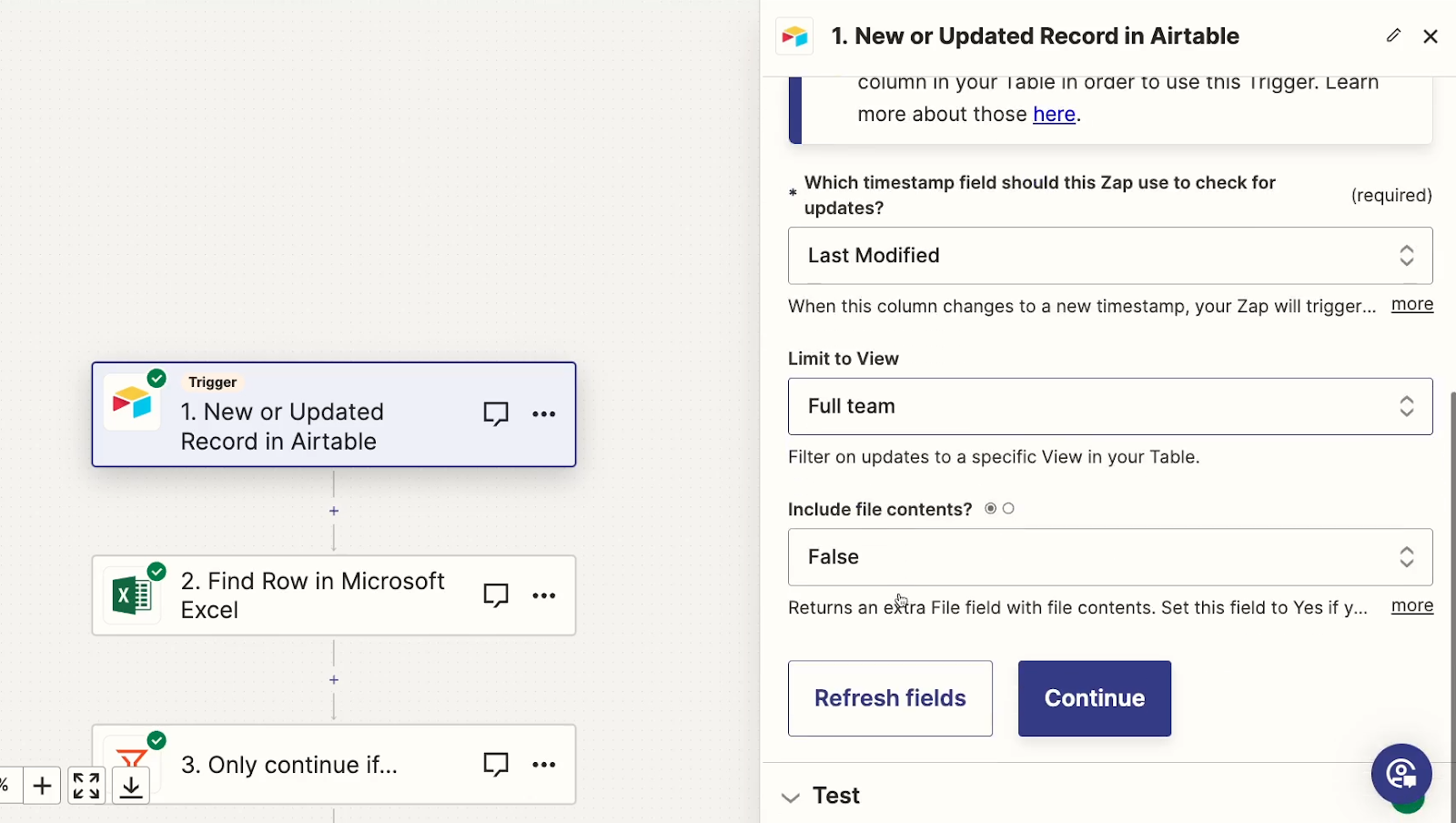The height and width of the screenshot is (823, 1456).
Task: Click the 'here' link in the info notice
Action: (1054, 115)
